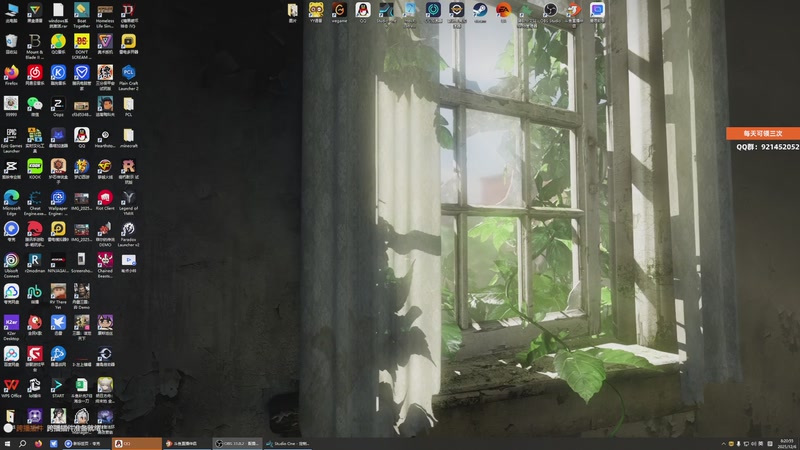This screenshot has height=450, width=800.
Task: Open EA app shortcut
Action: coord(504,12)
